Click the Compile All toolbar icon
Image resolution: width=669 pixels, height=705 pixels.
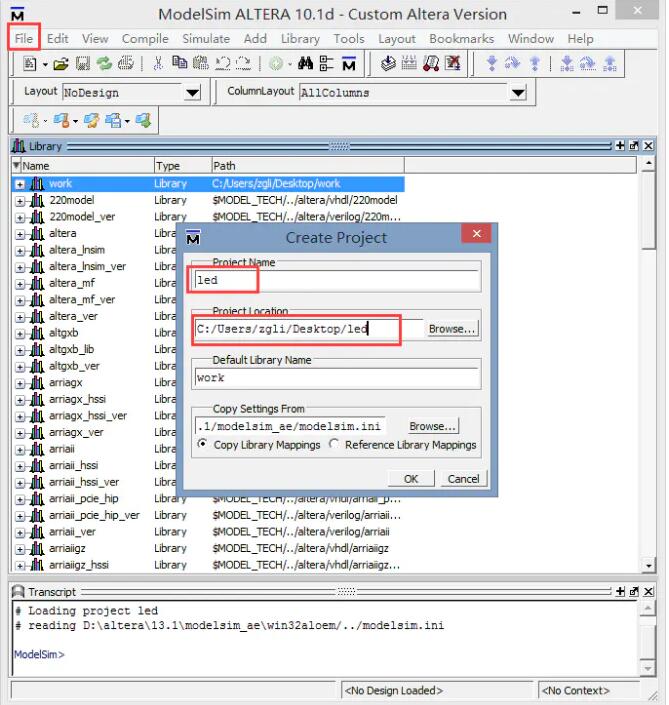coord(409,63)
